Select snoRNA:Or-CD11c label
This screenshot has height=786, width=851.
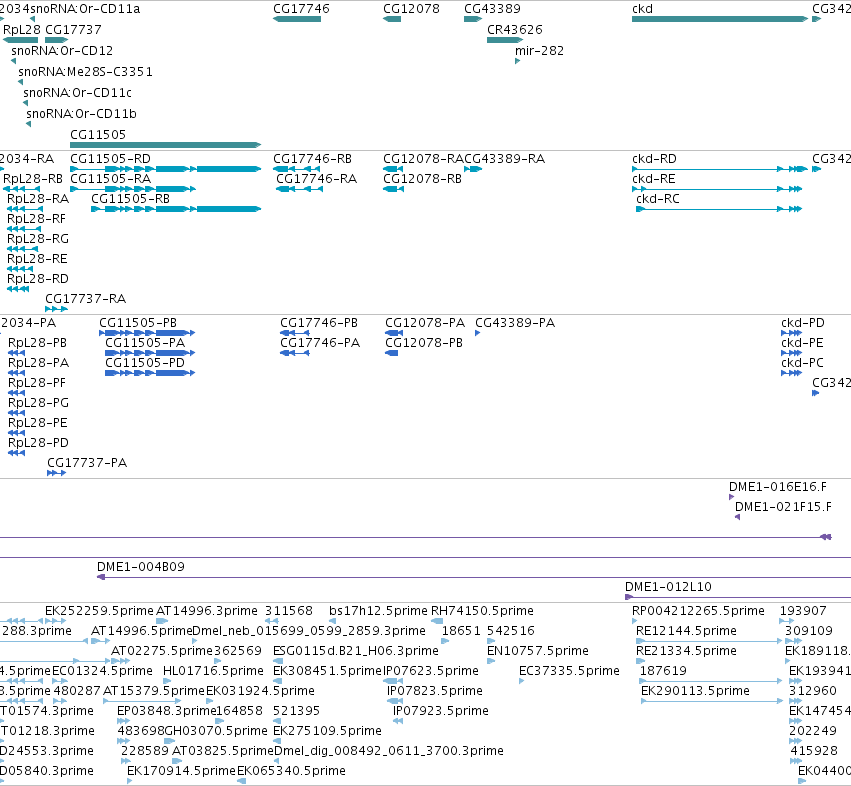click(78, 93)
